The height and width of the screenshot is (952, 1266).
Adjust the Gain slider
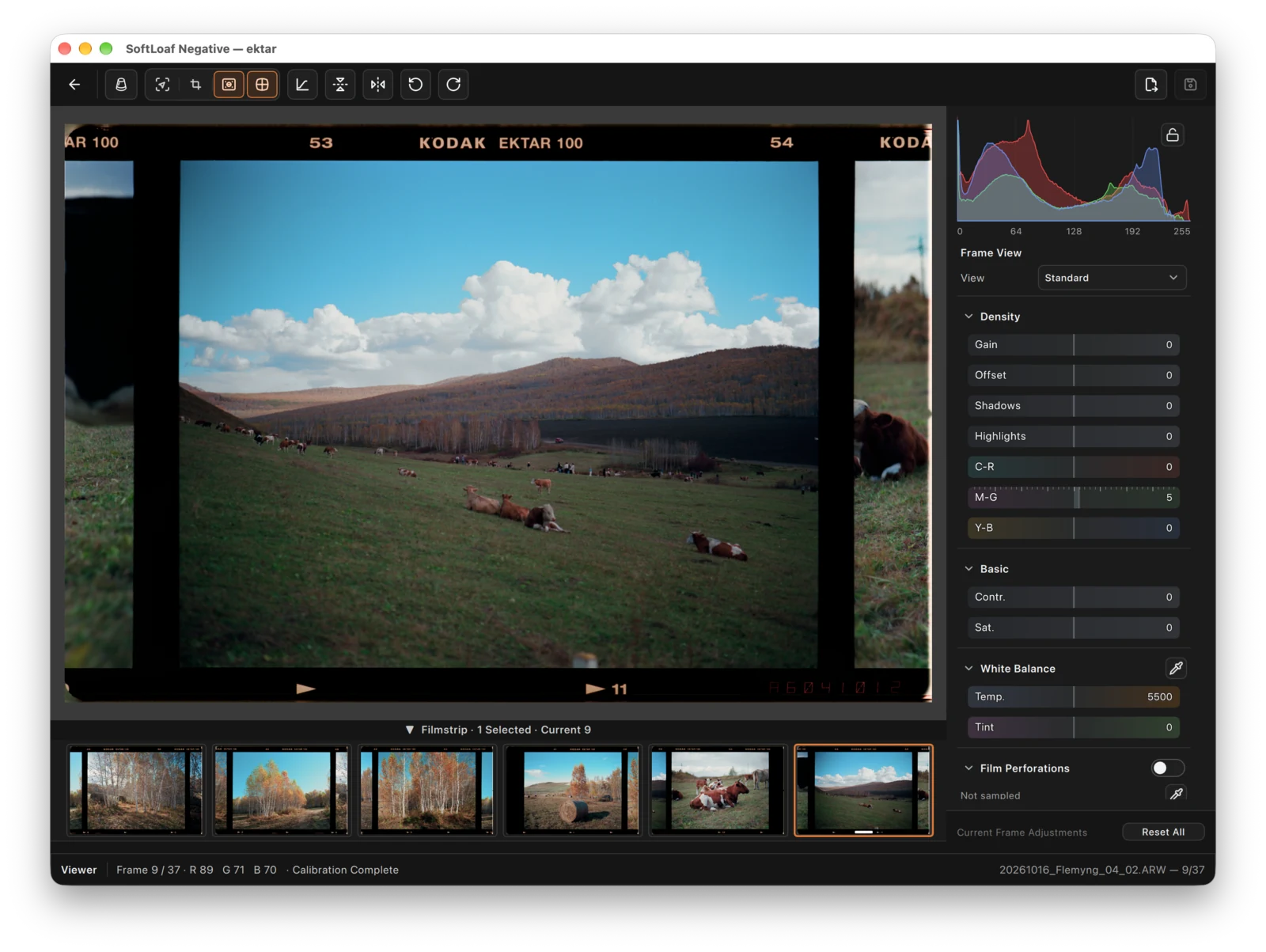pos(1074,345)
